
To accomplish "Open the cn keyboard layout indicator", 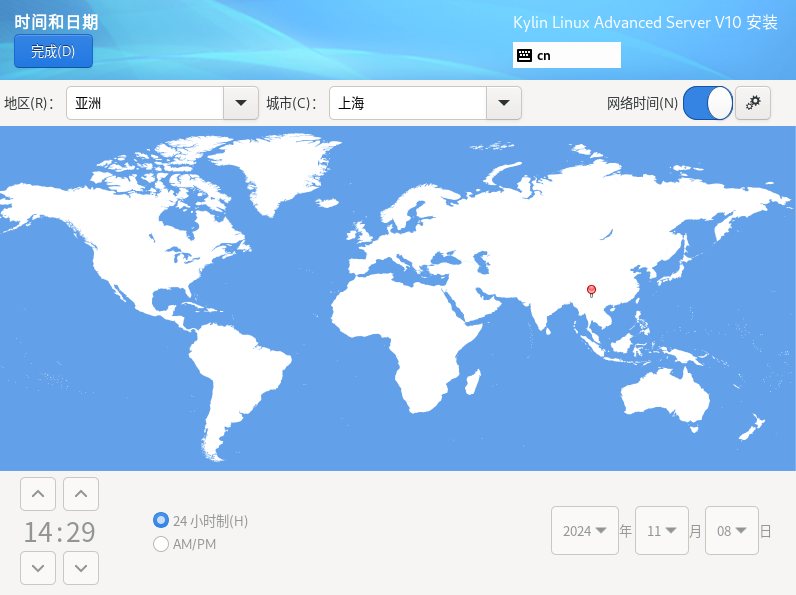I will 567,55.
